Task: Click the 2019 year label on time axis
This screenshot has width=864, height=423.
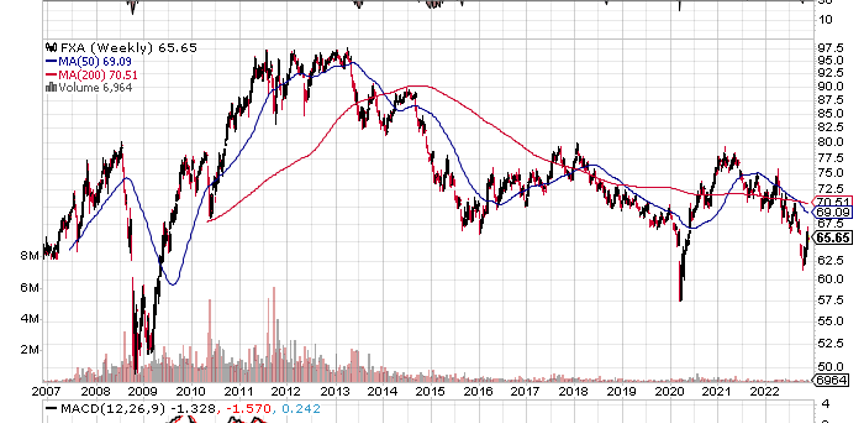Action: [622, 391]
